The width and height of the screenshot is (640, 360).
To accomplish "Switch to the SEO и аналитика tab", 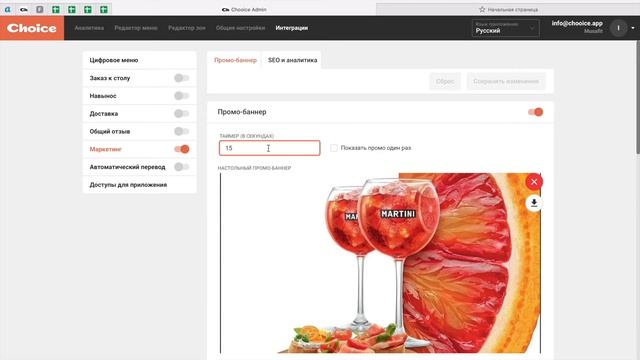I will [292, 60].
